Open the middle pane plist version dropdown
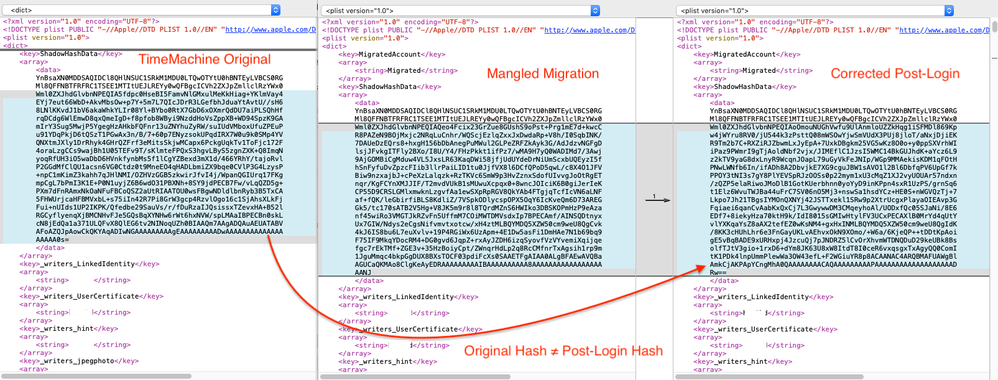Screen dimensions: 998x380 coord(461,10)
